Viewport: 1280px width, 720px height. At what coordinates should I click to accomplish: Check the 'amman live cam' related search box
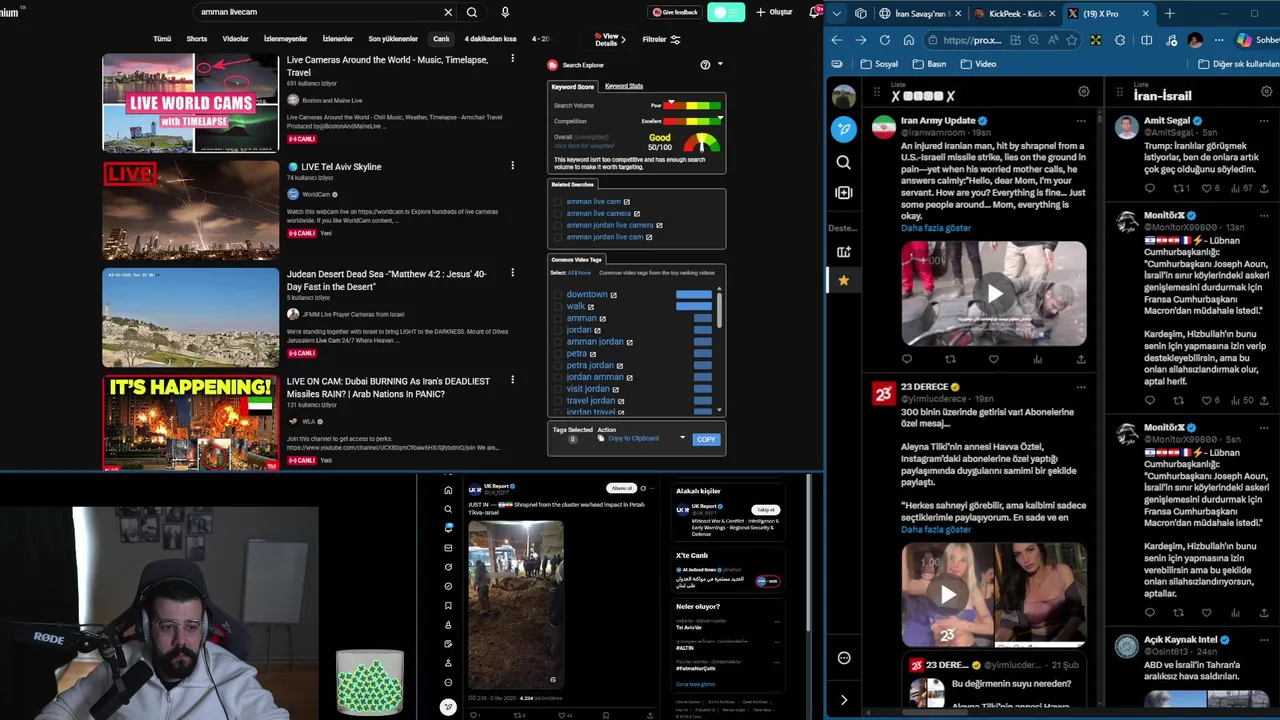(558, 202)
